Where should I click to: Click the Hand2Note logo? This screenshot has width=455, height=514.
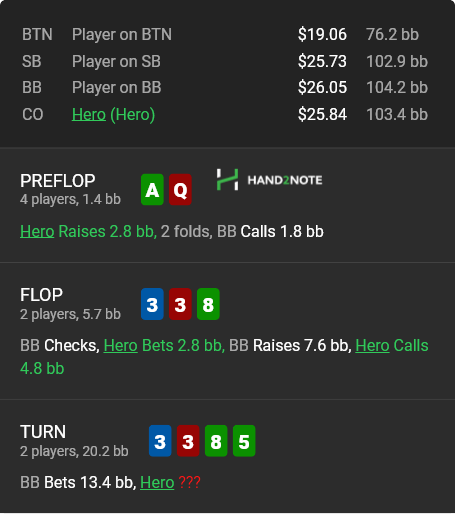(x=269, y=180)
